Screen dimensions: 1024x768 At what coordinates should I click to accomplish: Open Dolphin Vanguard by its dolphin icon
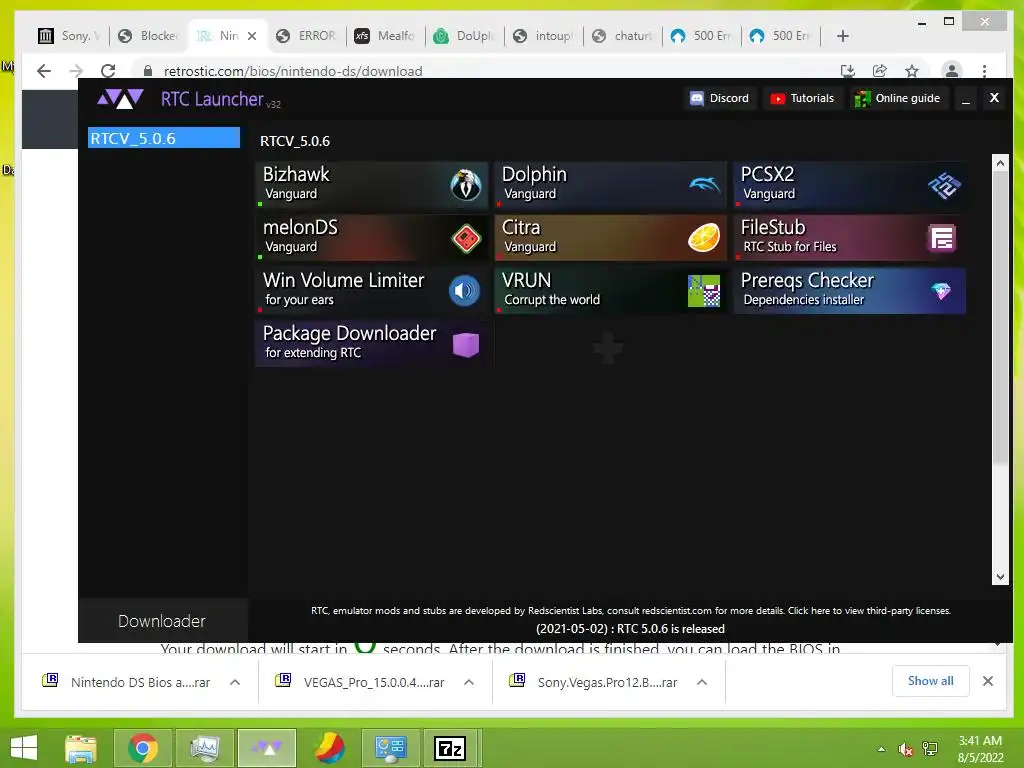pos(705,185)
